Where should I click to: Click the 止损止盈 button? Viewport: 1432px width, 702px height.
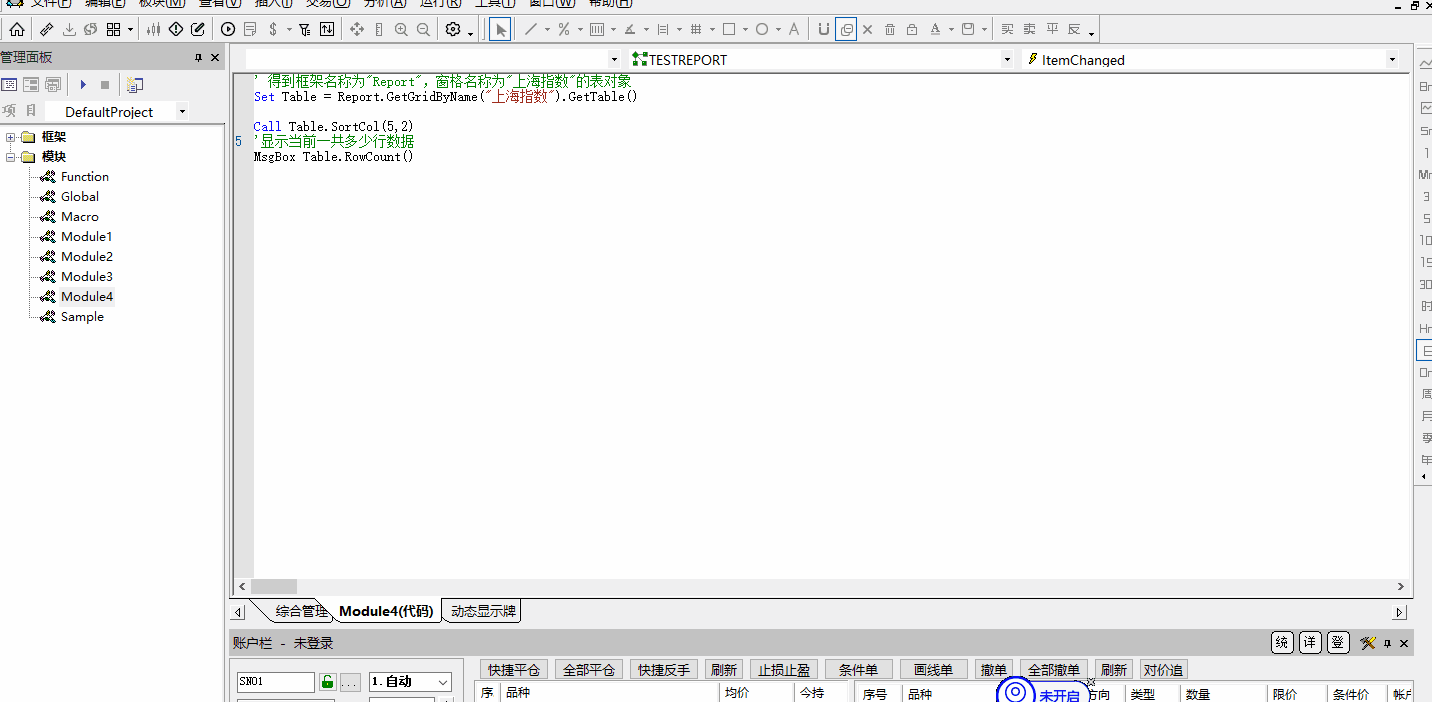[784, 670]
